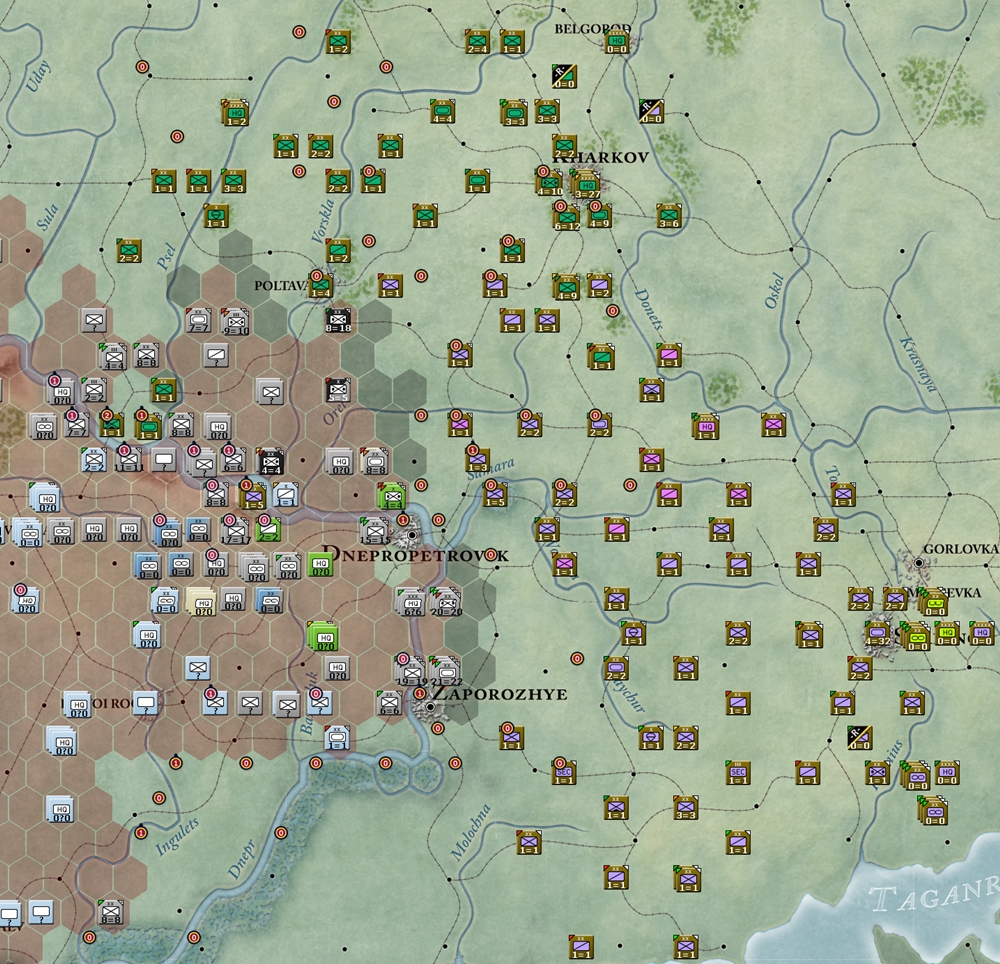The width and height of the screenshot is (1000, 964).
Task: Click the purple 1=3 counter near Samara river
Action: 477,459
